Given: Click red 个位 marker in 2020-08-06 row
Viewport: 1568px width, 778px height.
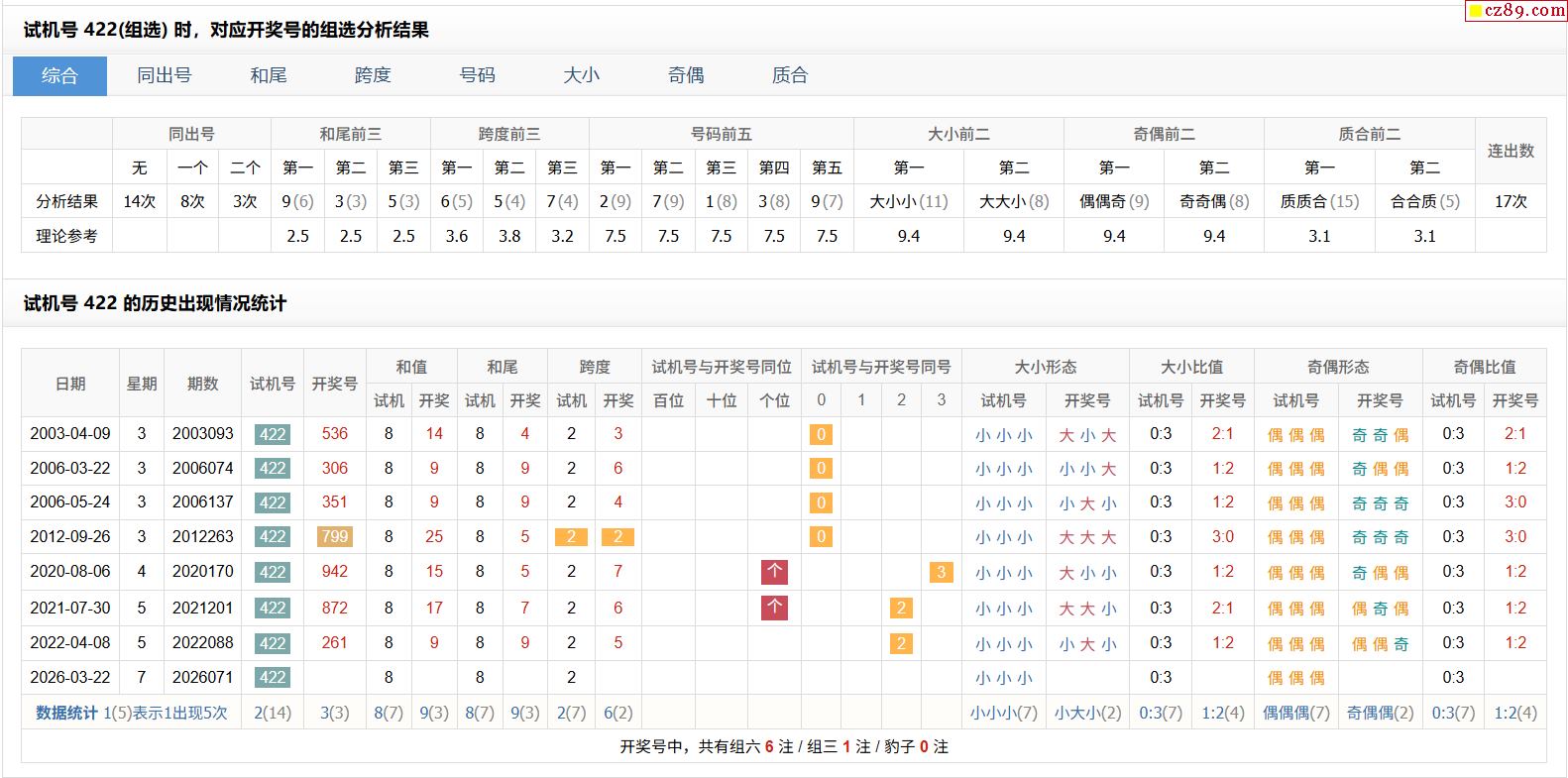Looking at the screenshot, I should pos(774,572).
